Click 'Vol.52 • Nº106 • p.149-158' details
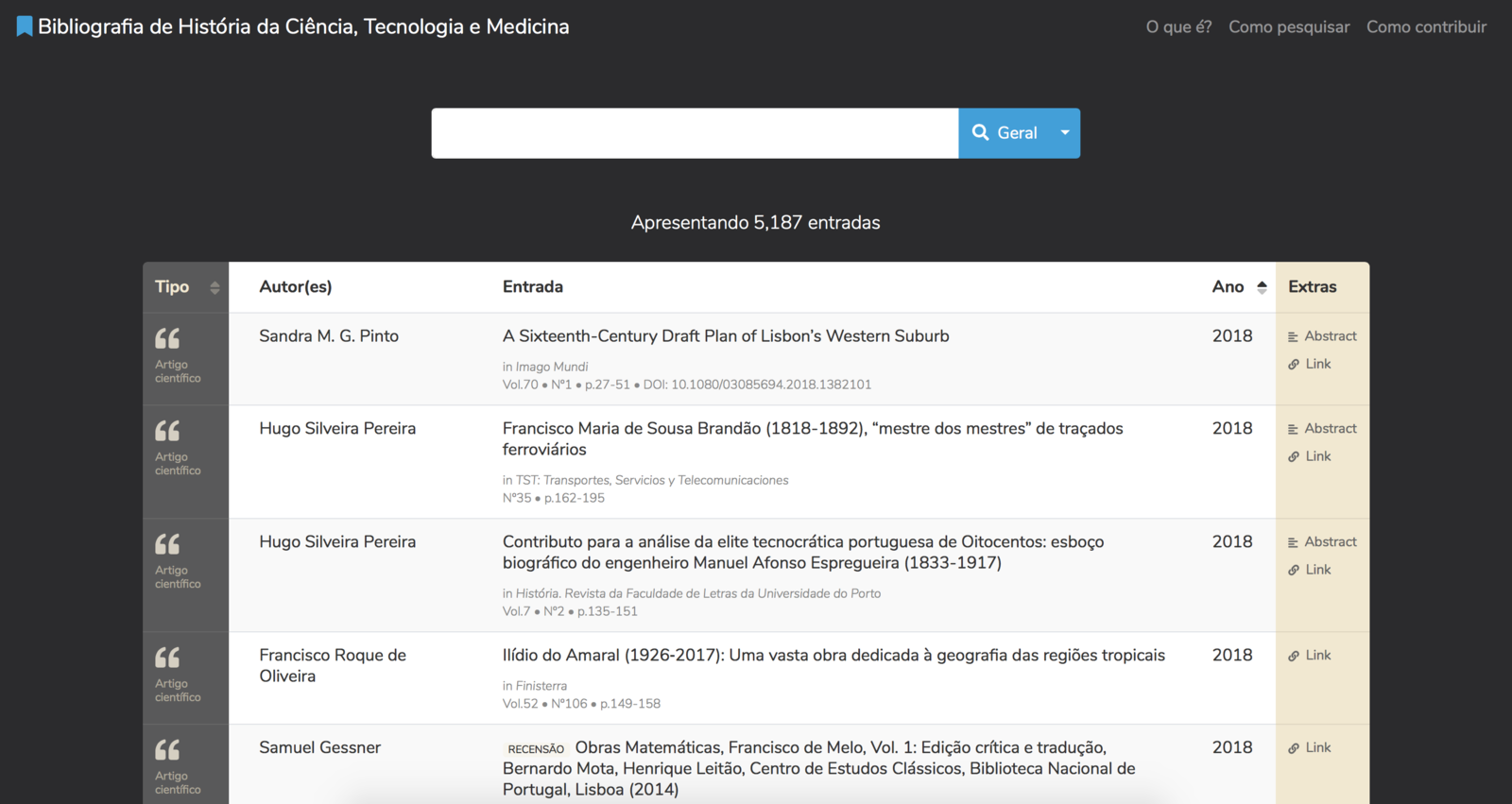This screenshot has height=804, width=1512. coord(581,704)
